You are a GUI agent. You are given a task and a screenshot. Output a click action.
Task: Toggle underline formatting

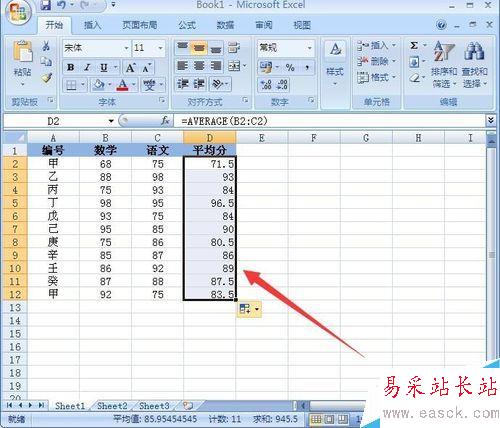tap(104, 68)
